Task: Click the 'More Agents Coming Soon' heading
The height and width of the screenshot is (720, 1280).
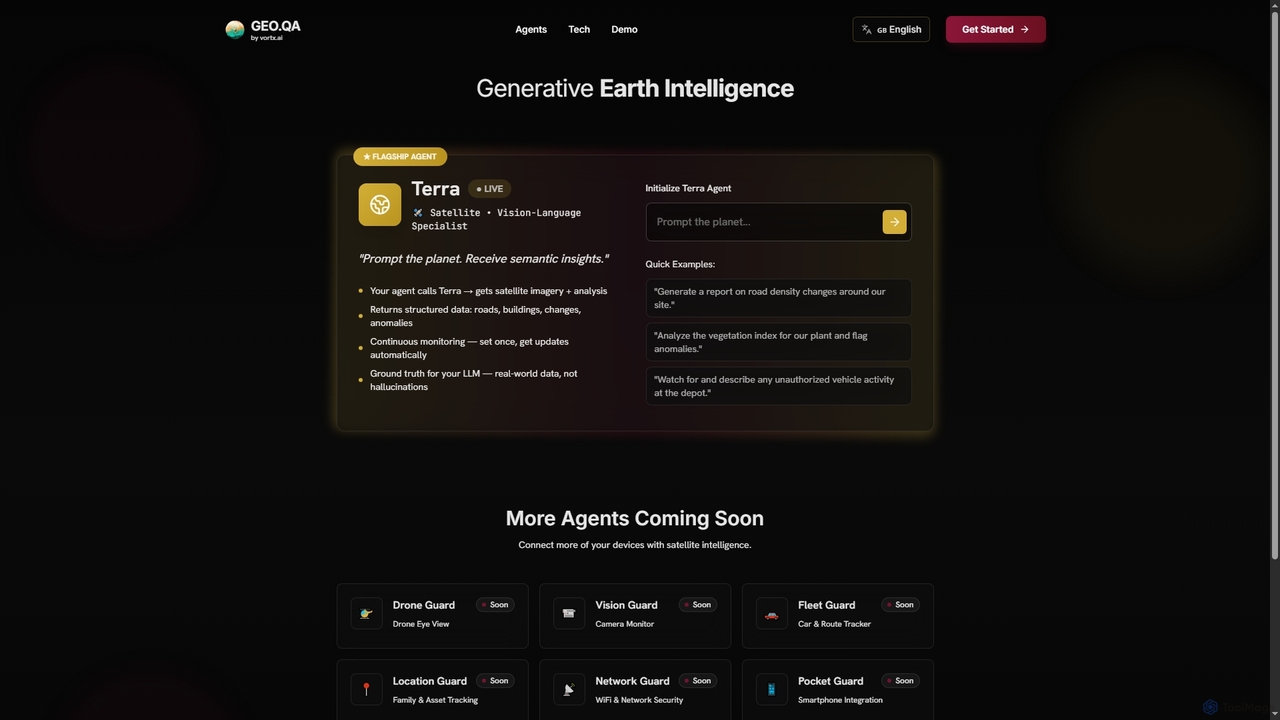Action: pyautogui.click(x=635, y=518)
